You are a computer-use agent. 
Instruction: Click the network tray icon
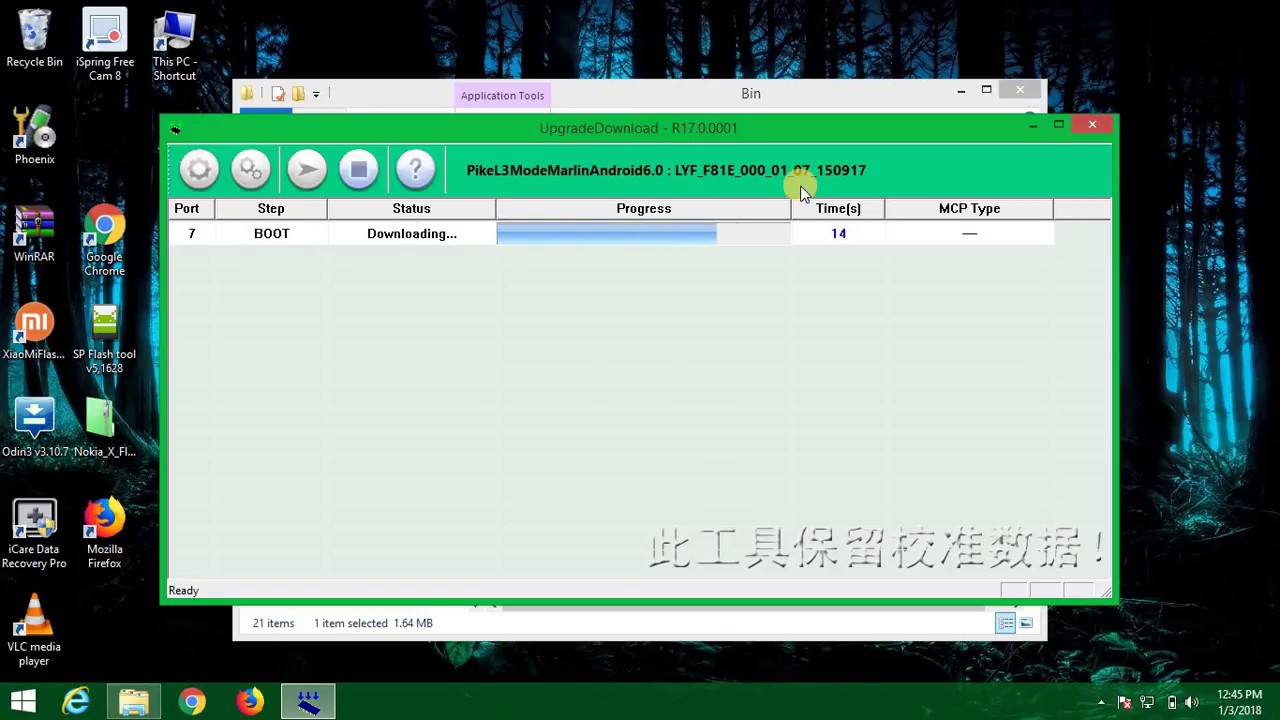[1147, 702]
